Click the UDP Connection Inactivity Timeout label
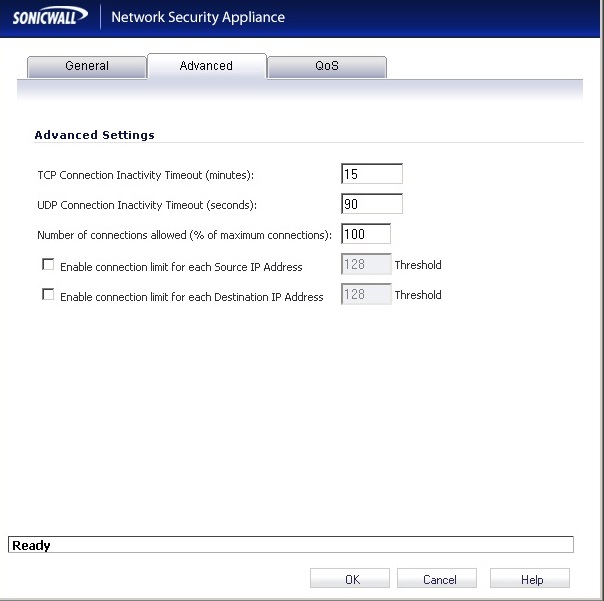 point(147,205)
